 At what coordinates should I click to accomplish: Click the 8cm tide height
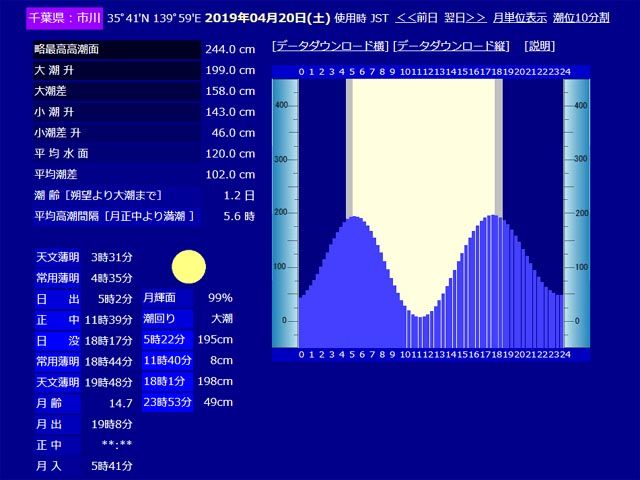[x=222, y=360]
